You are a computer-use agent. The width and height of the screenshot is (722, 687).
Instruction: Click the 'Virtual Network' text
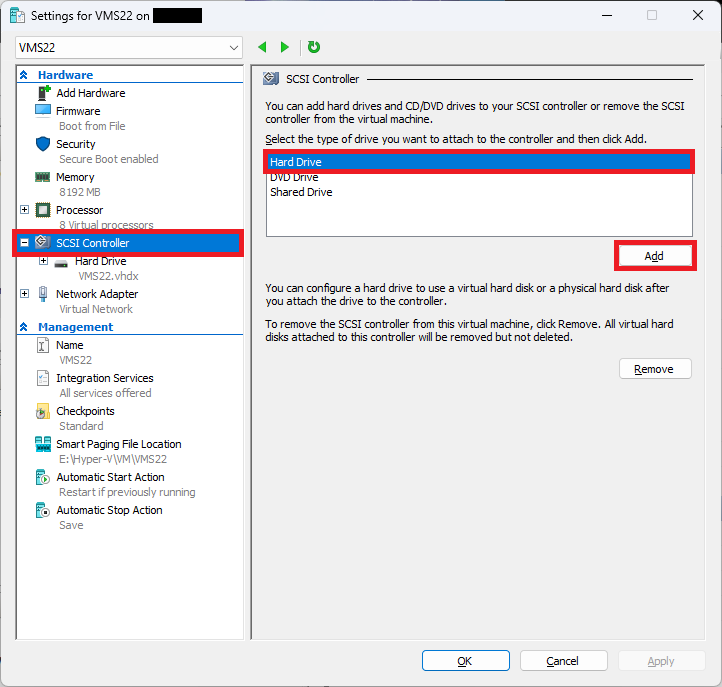(96, 309)
